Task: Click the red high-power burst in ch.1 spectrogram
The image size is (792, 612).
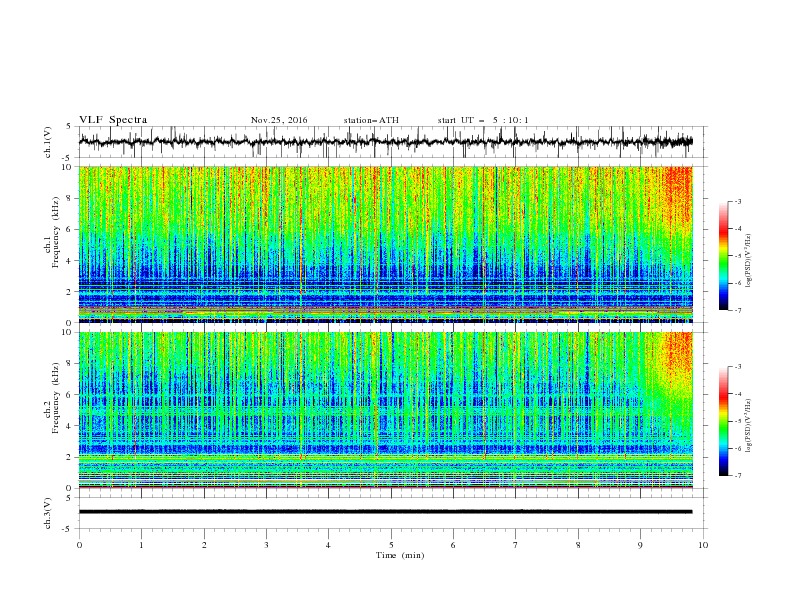Action: [678, 194]
